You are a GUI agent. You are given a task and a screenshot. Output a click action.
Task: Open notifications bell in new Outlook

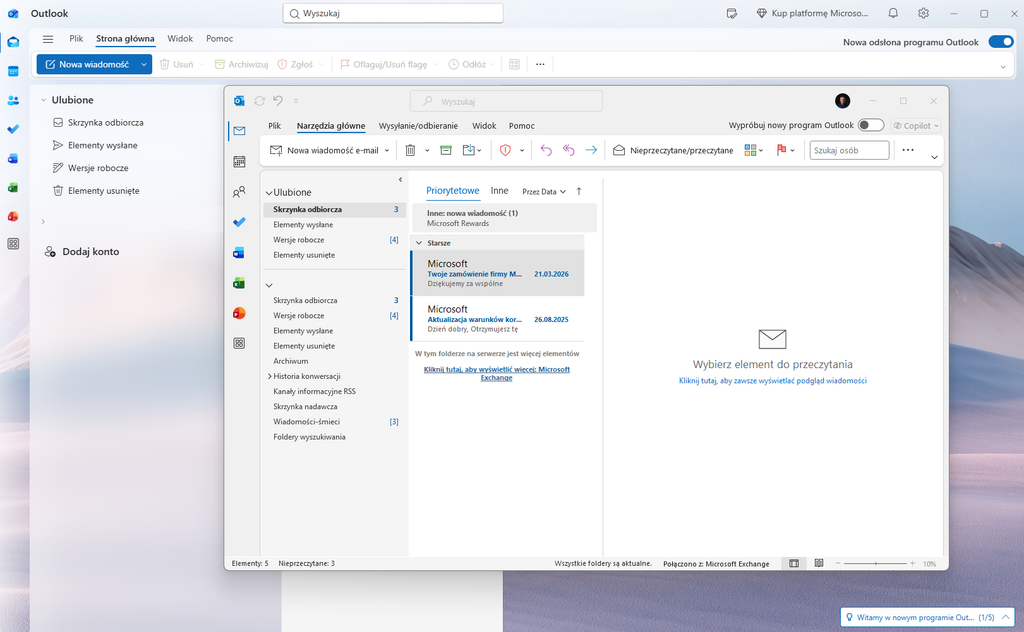tap(893, 13)
